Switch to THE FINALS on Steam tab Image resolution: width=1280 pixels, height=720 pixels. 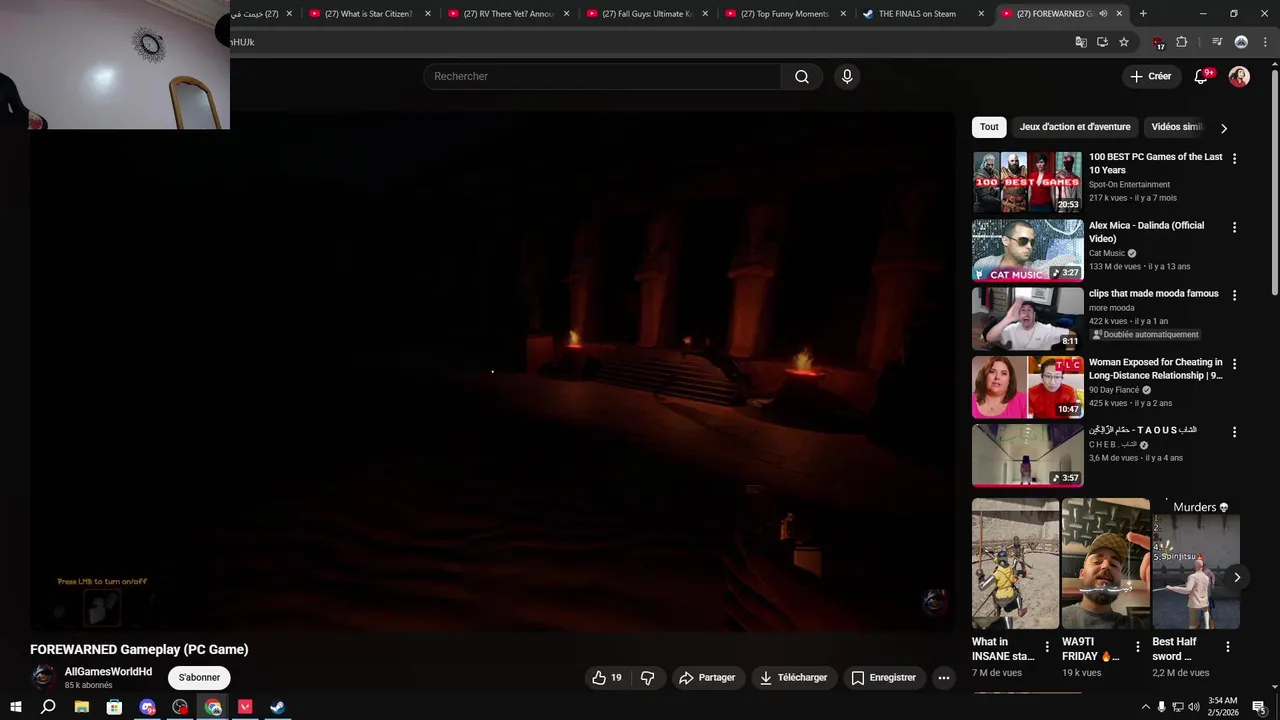click(922, 14)
